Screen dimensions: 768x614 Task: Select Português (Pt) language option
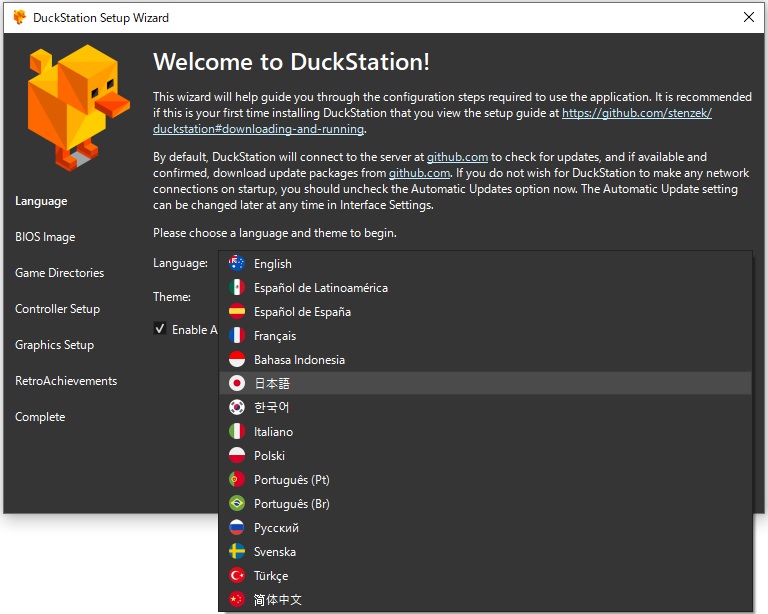click(x=485, y=479)
